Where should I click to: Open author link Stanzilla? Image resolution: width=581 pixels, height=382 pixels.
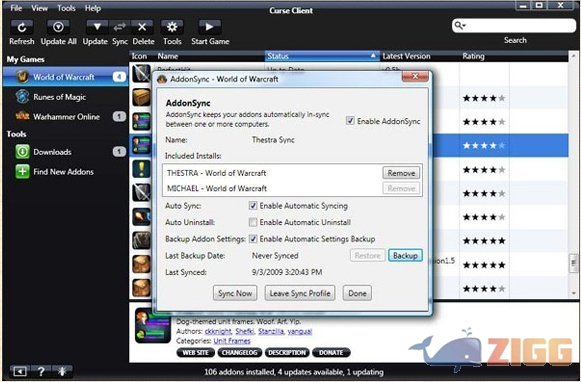coord(270,331)
